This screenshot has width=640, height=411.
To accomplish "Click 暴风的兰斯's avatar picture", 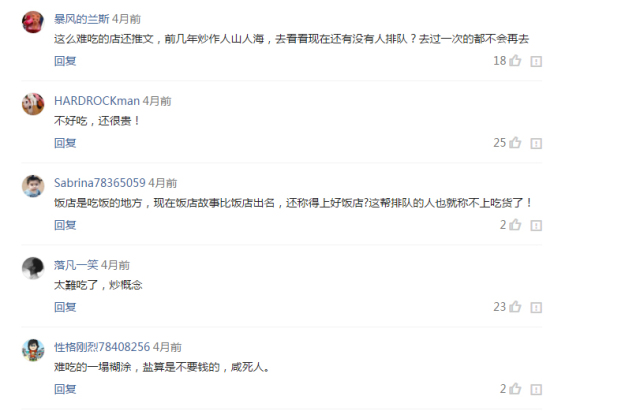I will (x=33, y=22).
